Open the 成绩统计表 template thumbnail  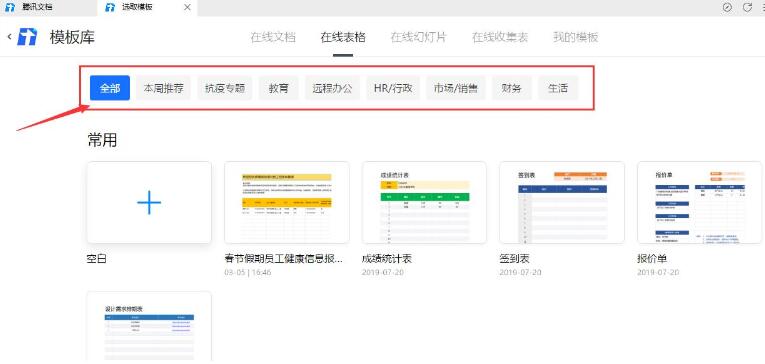[x=424, y=202]
